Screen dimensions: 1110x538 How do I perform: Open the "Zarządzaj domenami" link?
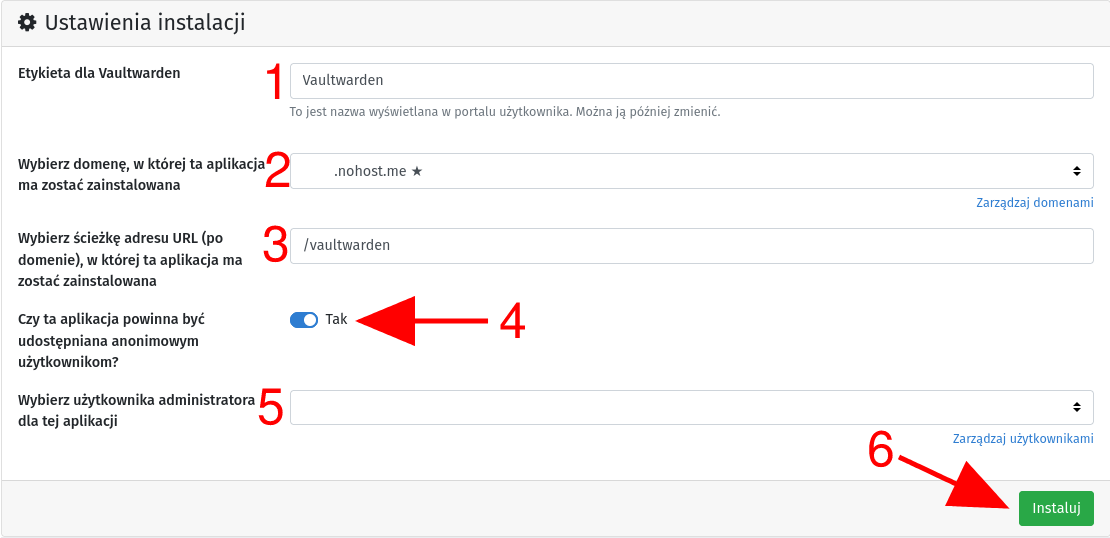pos(1034,203)
